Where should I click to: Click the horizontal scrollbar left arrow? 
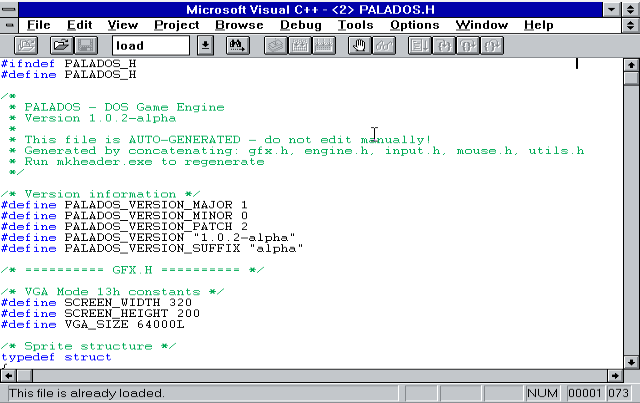pyautogui.click(x=8, y=376)
